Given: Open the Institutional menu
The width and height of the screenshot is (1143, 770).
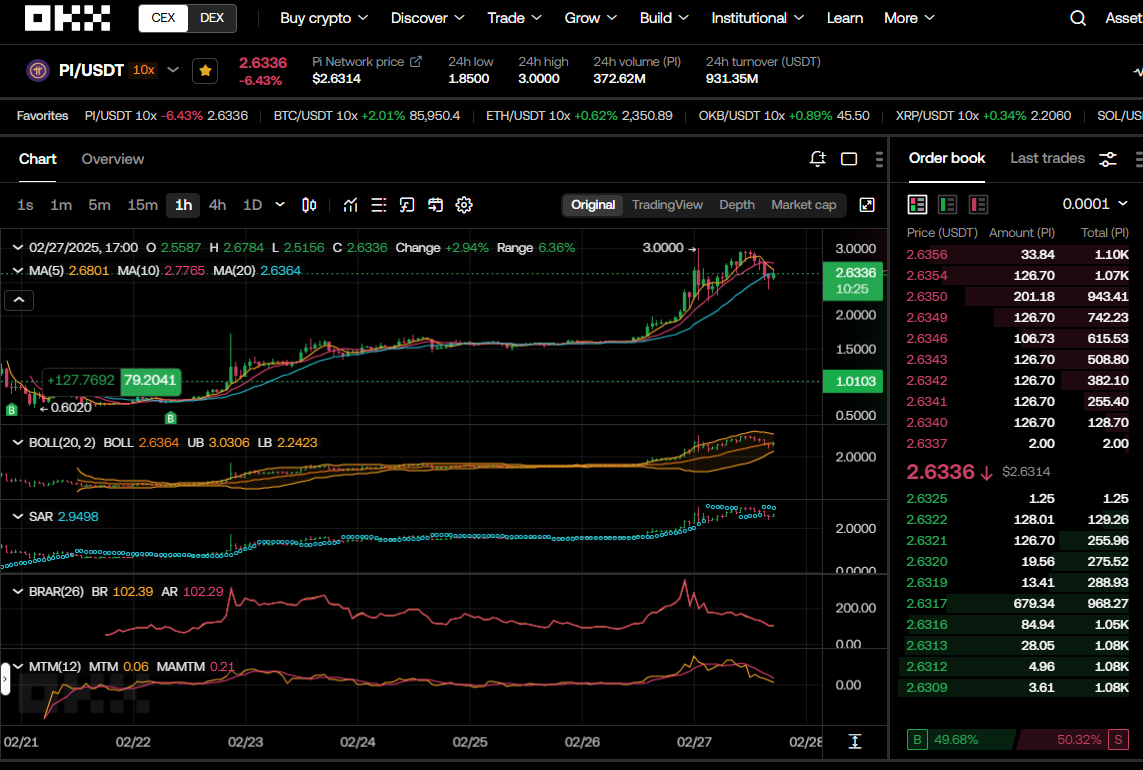Looking at the screenshot, I should pos(757,18).
